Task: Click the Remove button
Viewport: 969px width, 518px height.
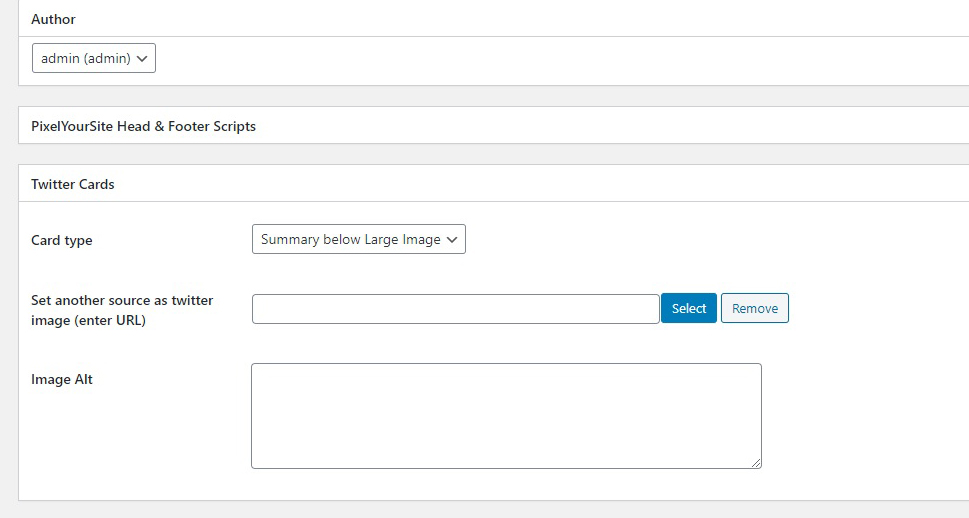Action: point(755,308)
